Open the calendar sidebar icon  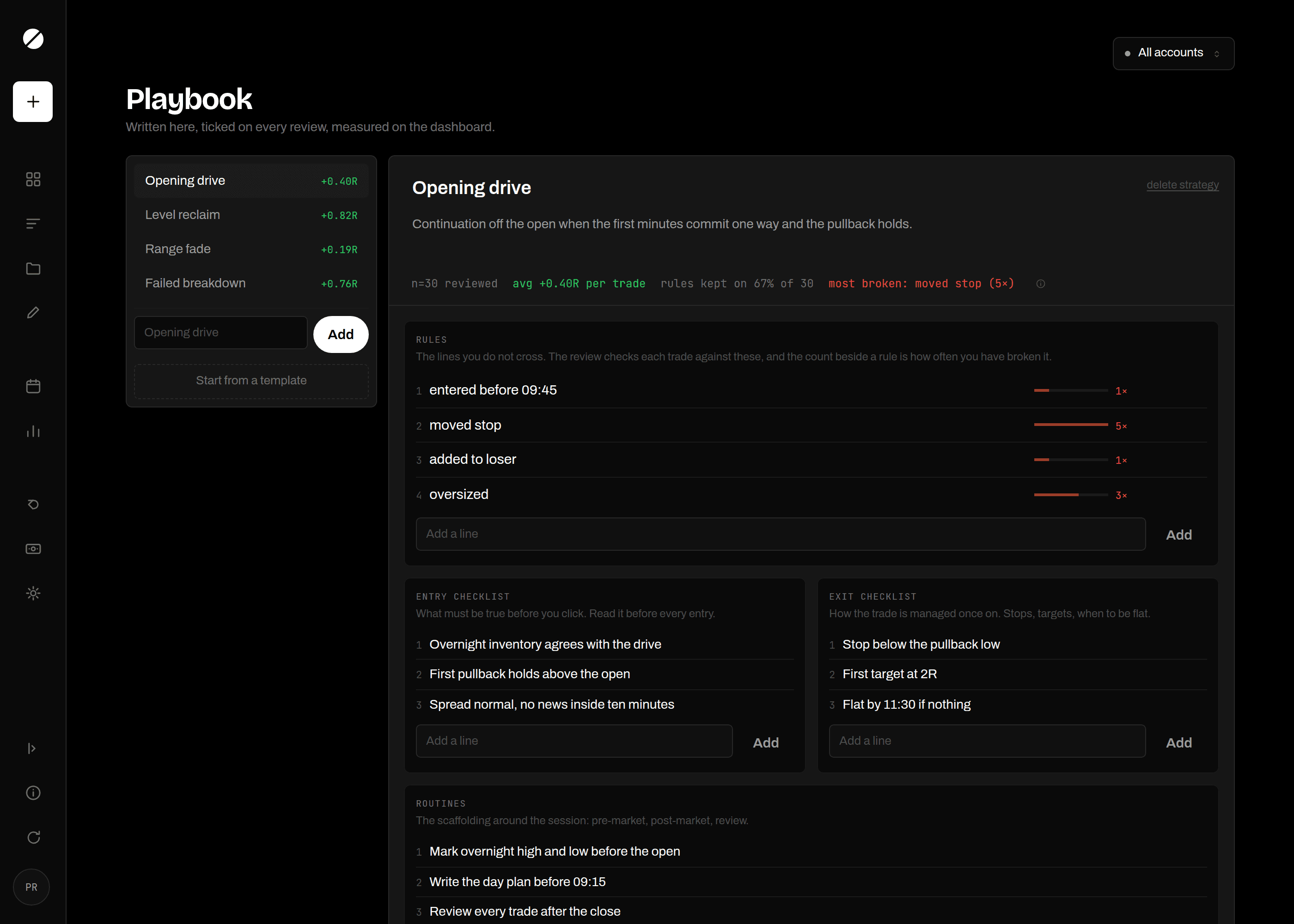(x=33, y=386)
